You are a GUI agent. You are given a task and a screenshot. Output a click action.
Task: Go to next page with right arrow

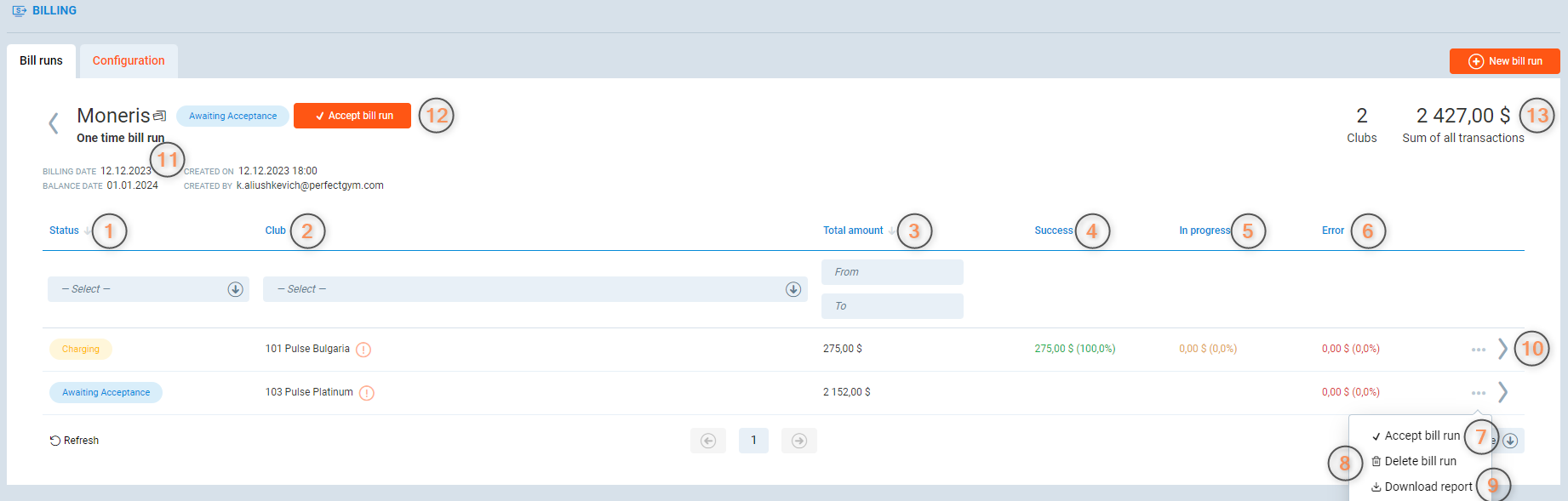pyautogui.click(x=798, y=441)
